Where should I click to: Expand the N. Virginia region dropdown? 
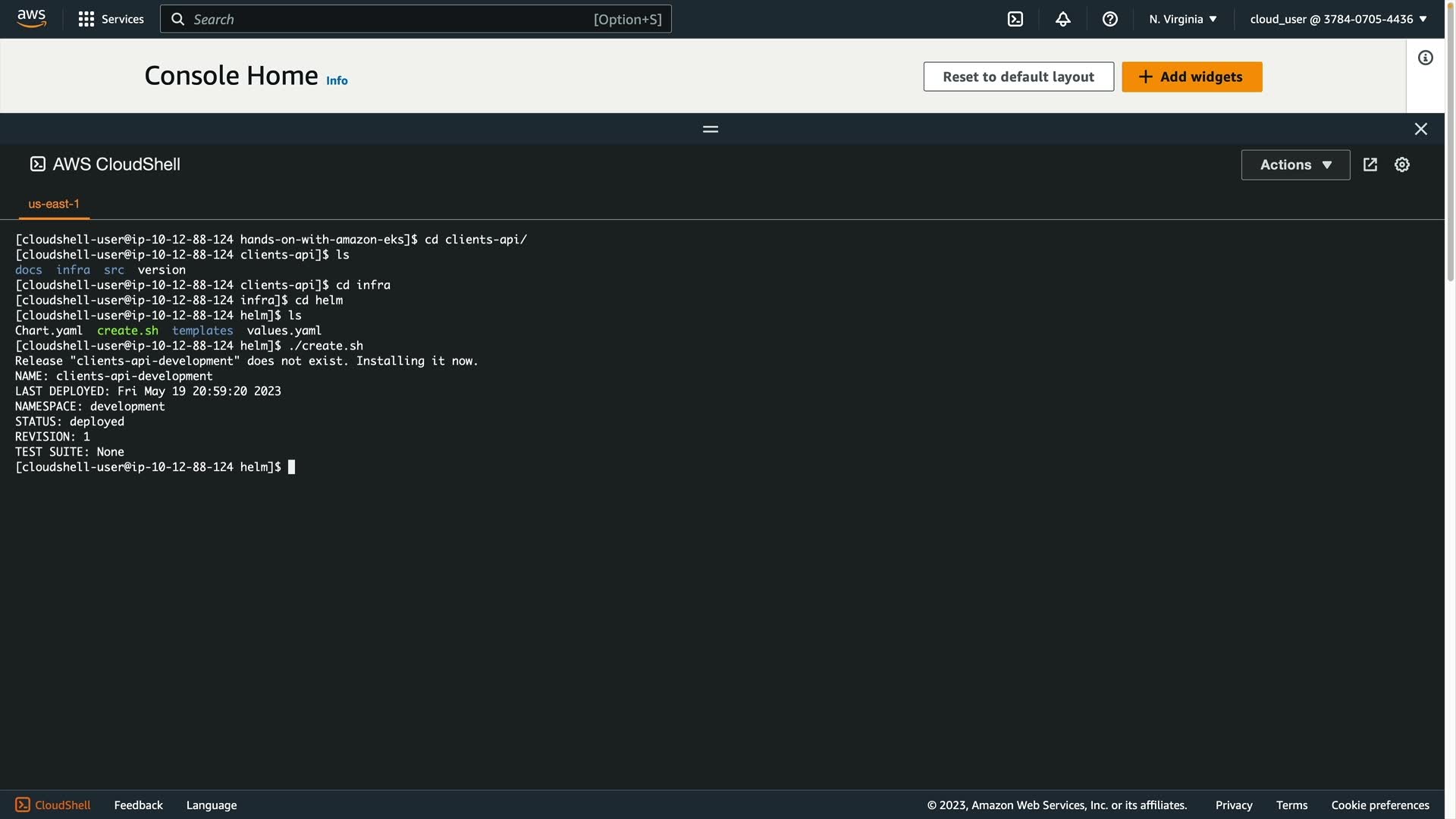click(1182, 19)
